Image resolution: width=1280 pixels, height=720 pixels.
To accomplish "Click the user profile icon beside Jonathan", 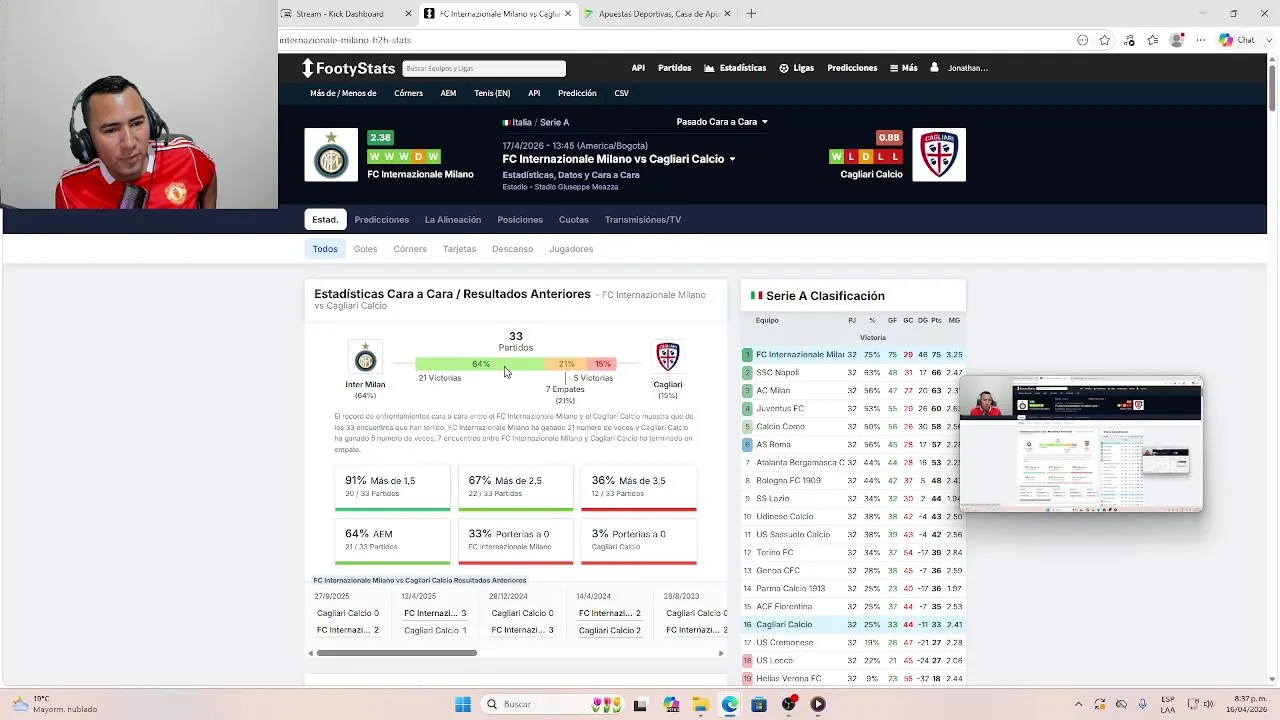I will pos(934,68).
